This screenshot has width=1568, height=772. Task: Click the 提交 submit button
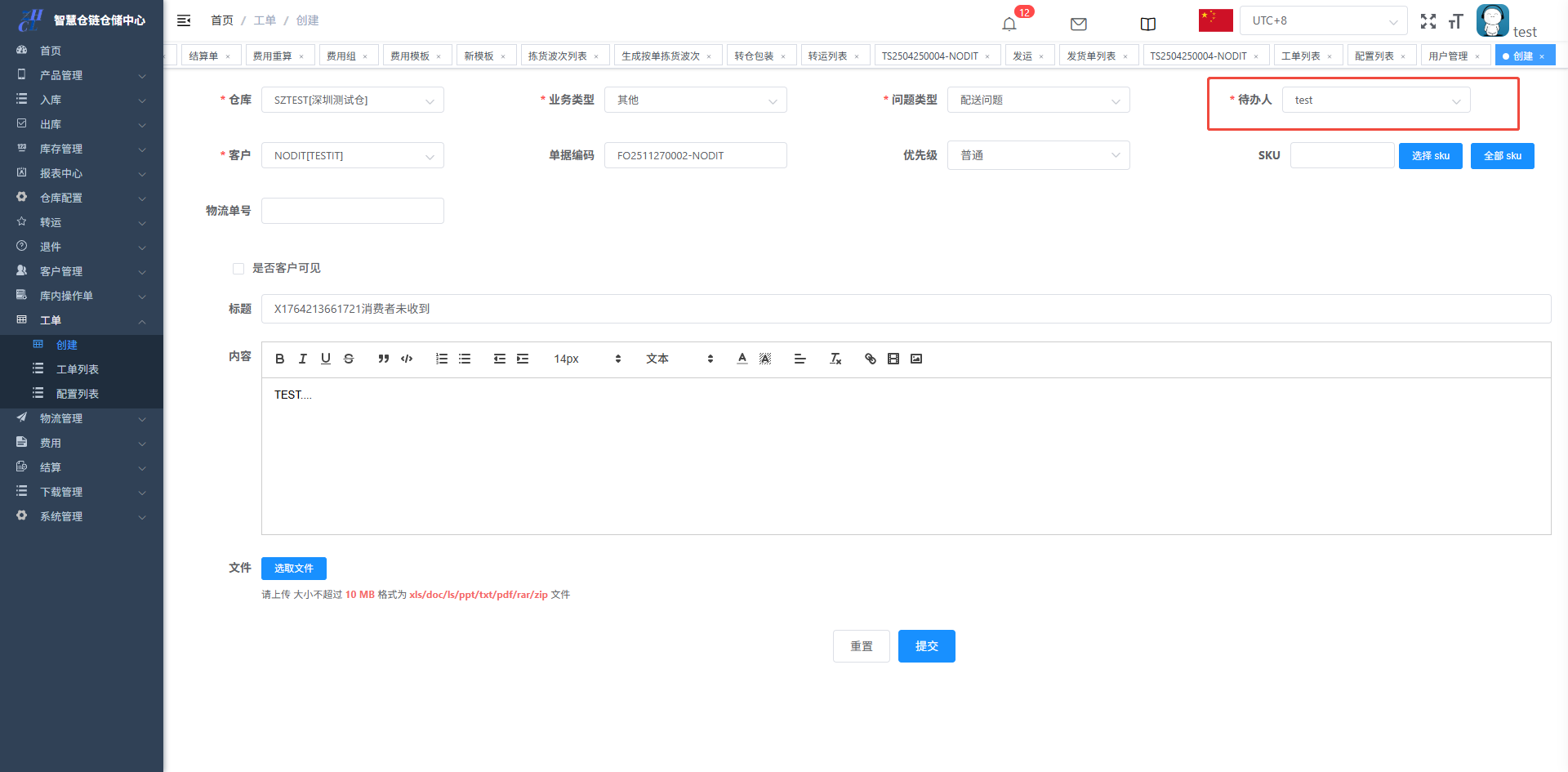926,646
